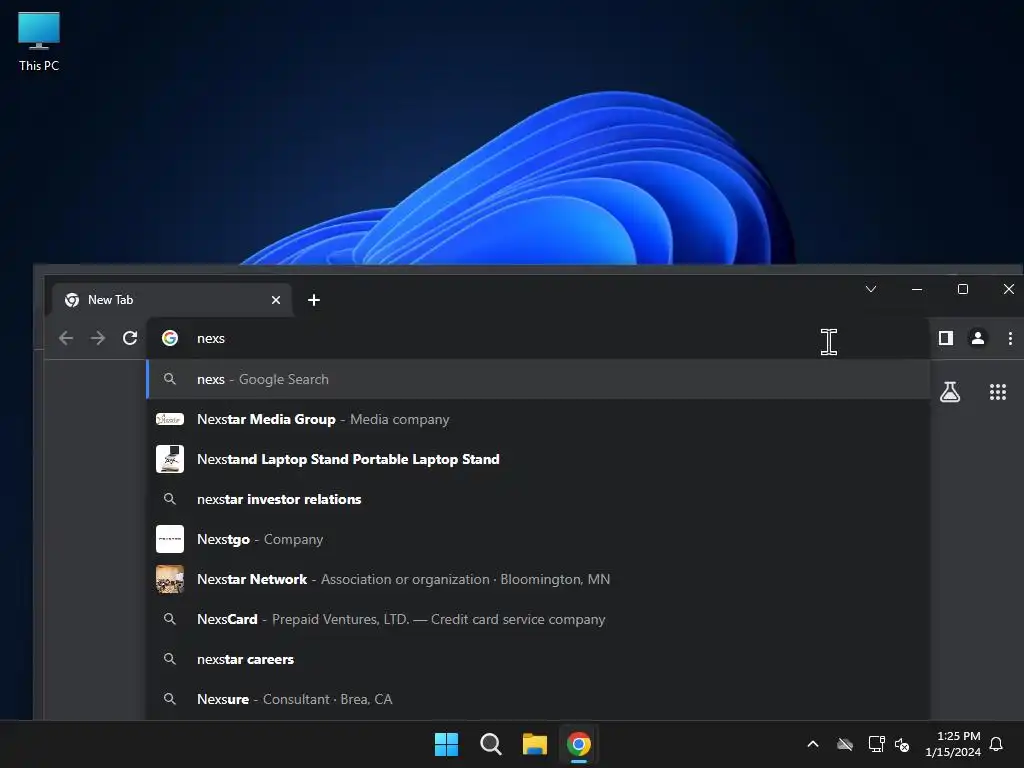The height and width of the screenshot is (768, 1024).
Task: Select Nexstand Laptop Stand suggestion
Action: 538,459
